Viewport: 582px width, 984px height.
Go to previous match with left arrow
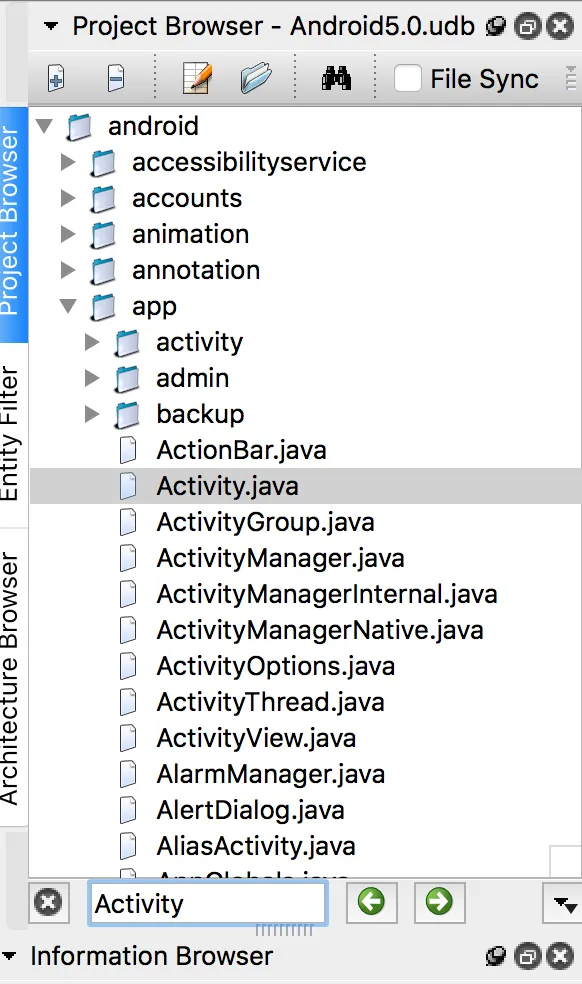[372, 902]
